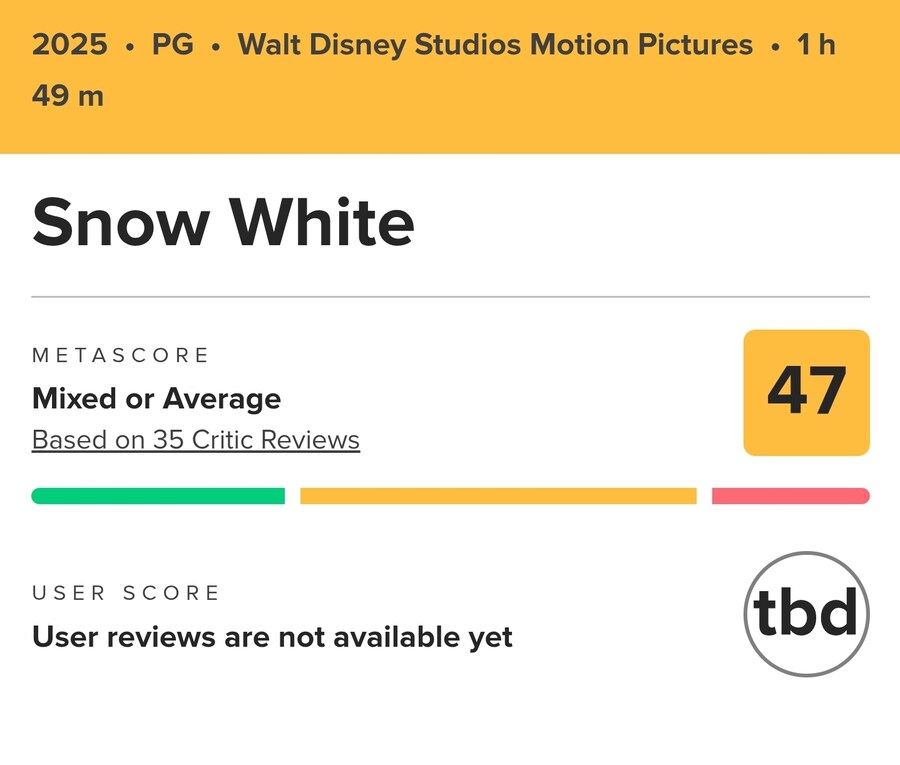Select the green positive reviews bar segment
Viewport: 900px width, 765px height.
click(x=158, y=496)
